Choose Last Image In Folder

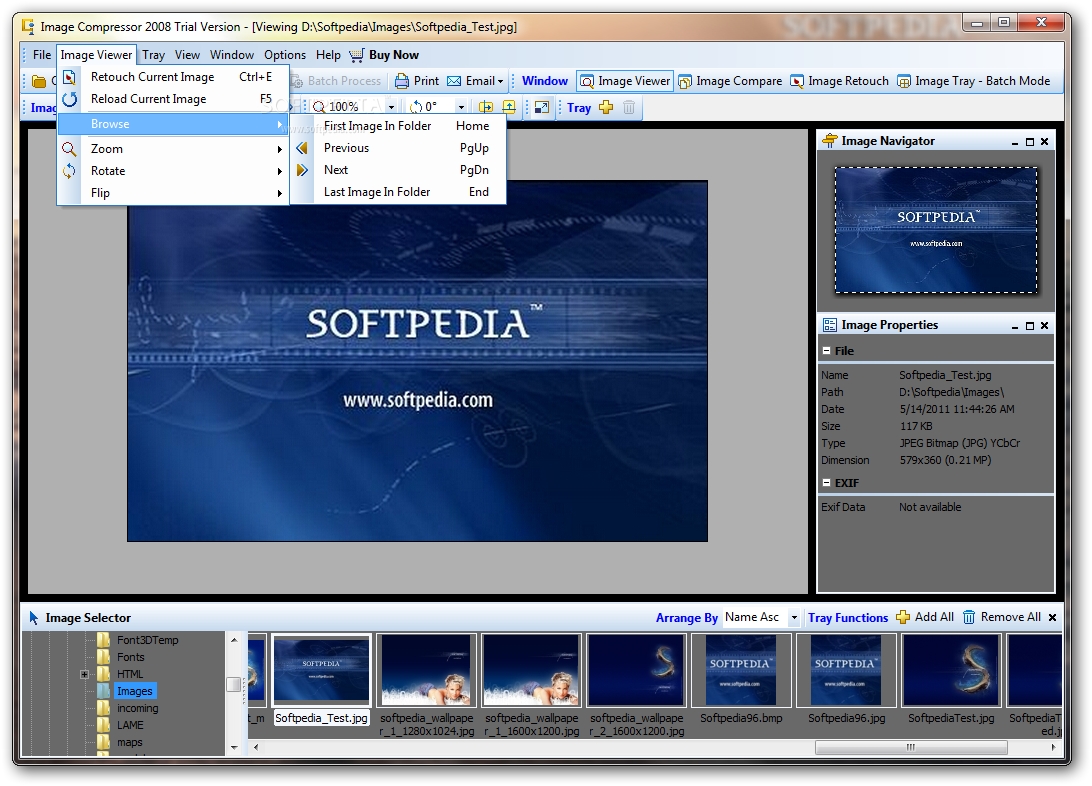[x=399, y=192]
